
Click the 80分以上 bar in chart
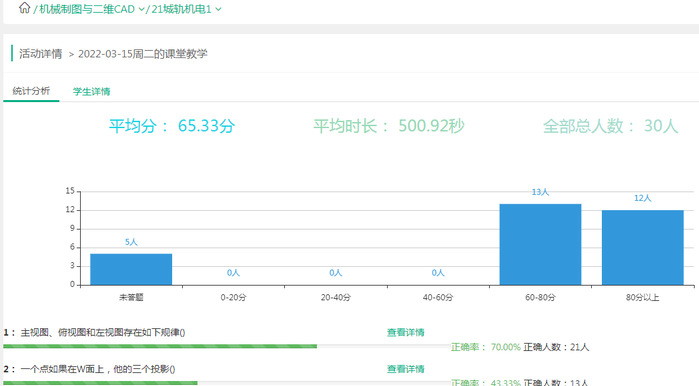click(x=642, y=247)
